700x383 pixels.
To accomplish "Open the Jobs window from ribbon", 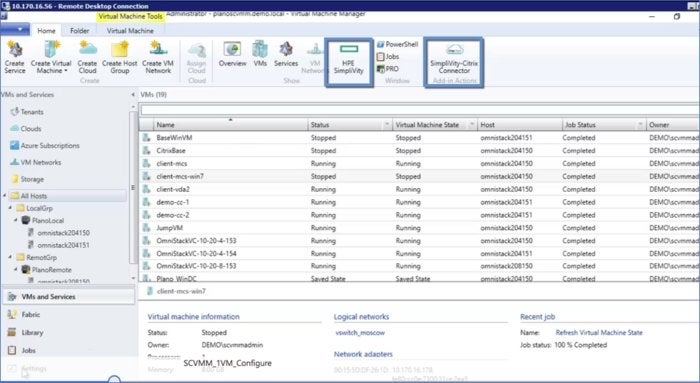I will pos(388,57).
